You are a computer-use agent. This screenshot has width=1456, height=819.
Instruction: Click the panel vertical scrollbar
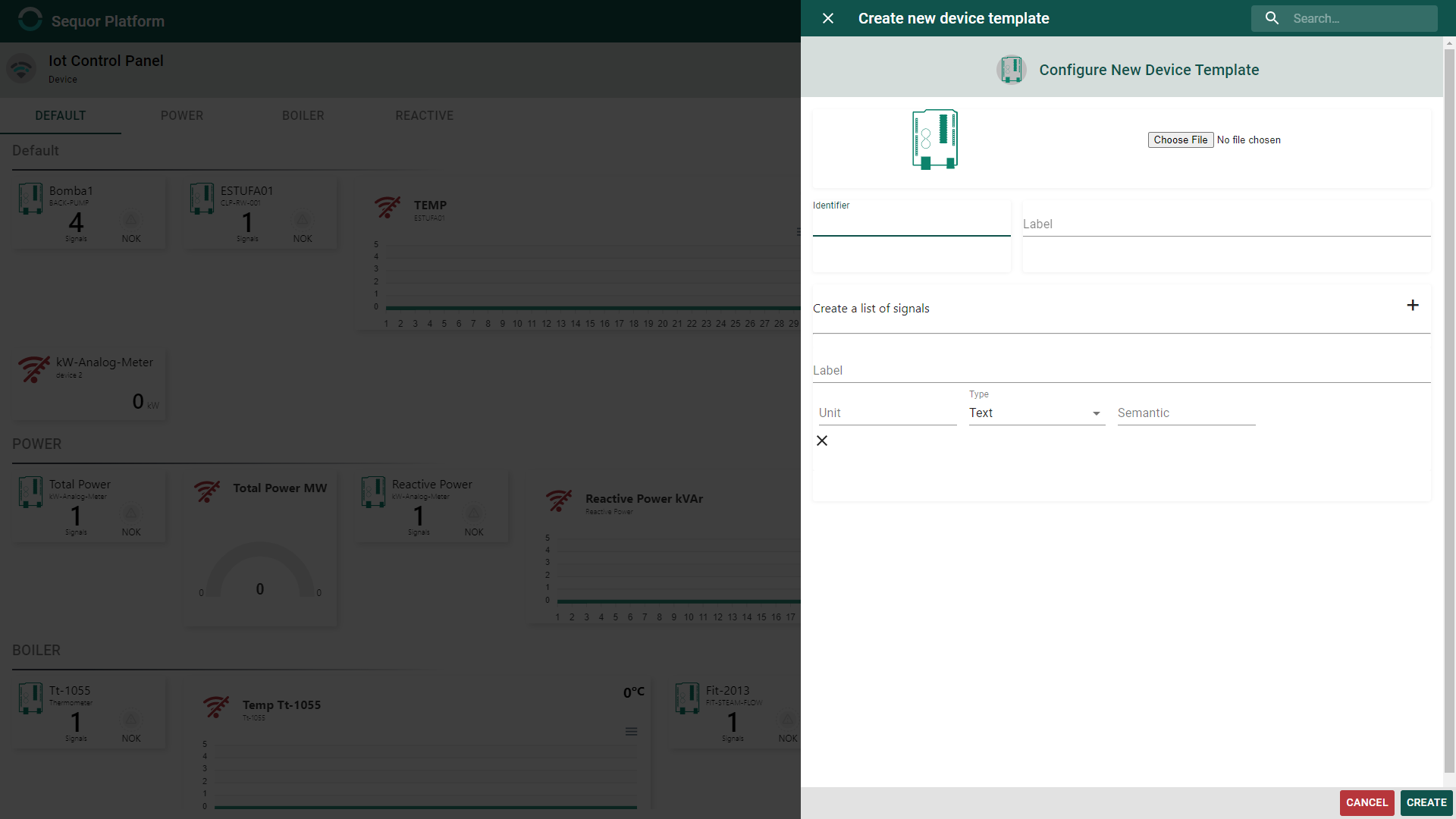pos(1449,409)
